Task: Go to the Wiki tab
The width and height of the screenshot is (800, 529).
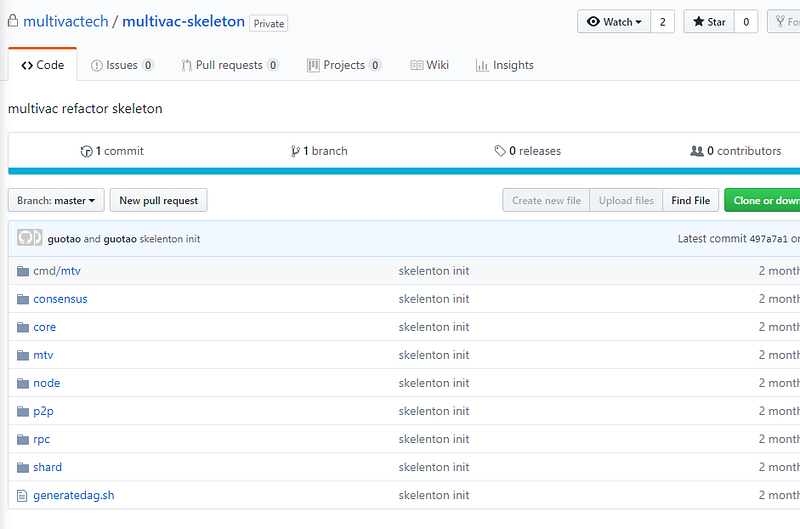Action: pyautogui.click(x=430, y=65)
